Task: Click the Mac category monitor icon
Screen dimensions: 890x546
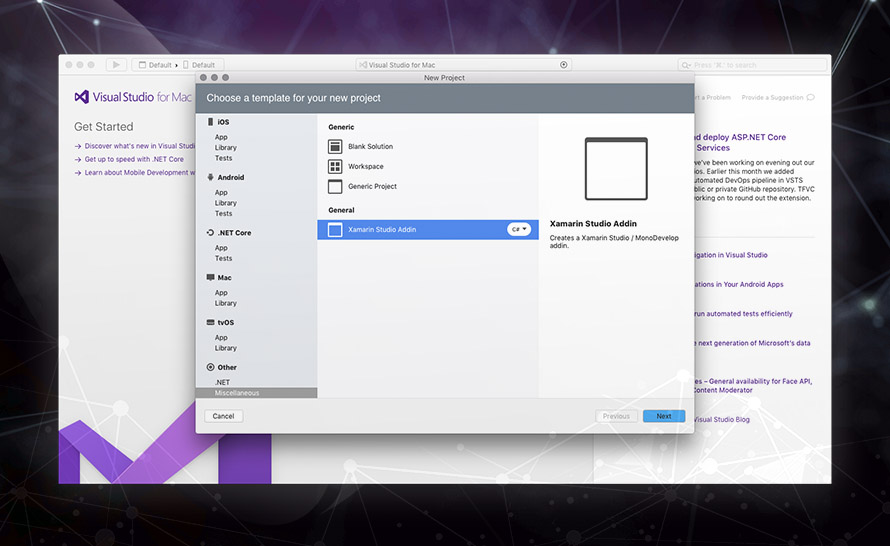Action: (211, 278)
